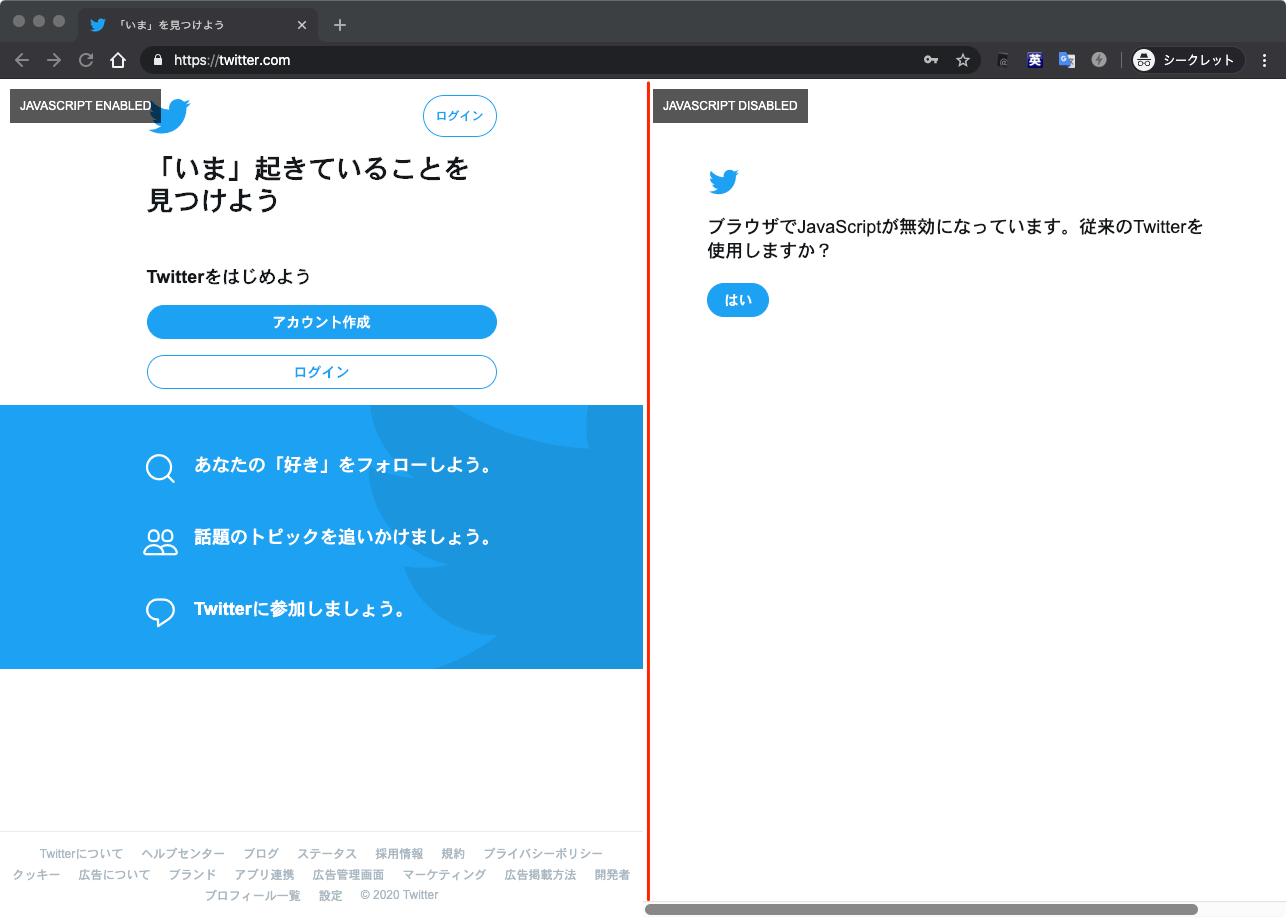Click the speech bubble icon in blue panel
Screen dimensions: 1286x917
[x=160, y=612]
